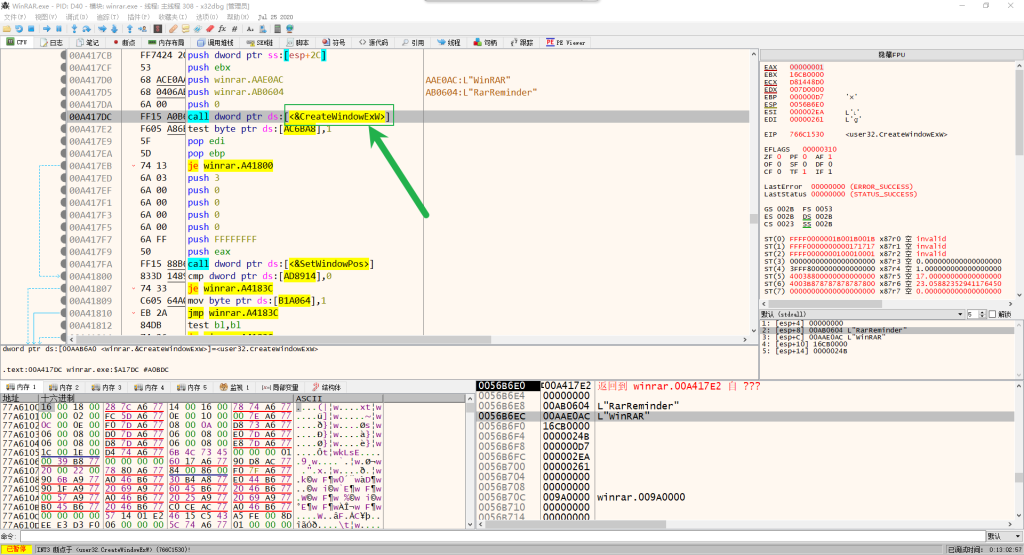Adjust the argument count spinner showing 5

(975, 314)
